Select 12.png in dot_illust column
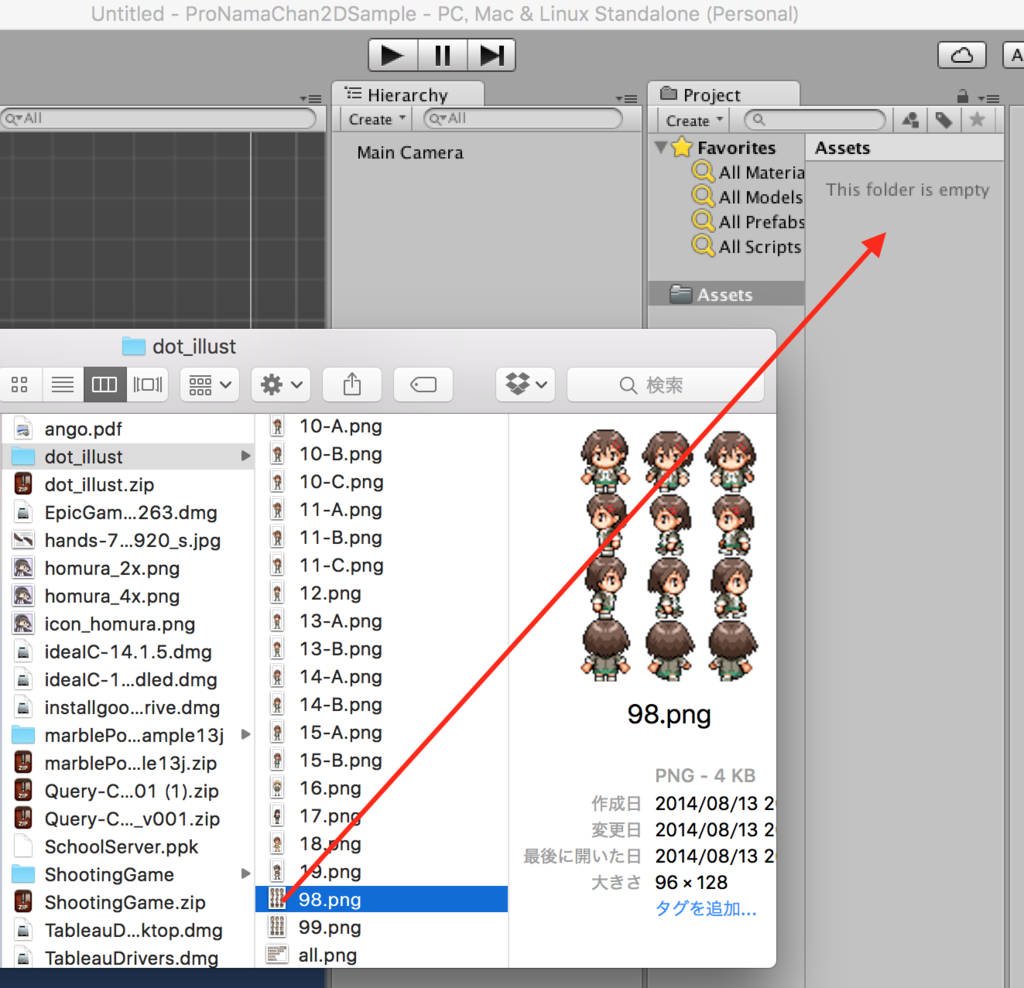 381,594
